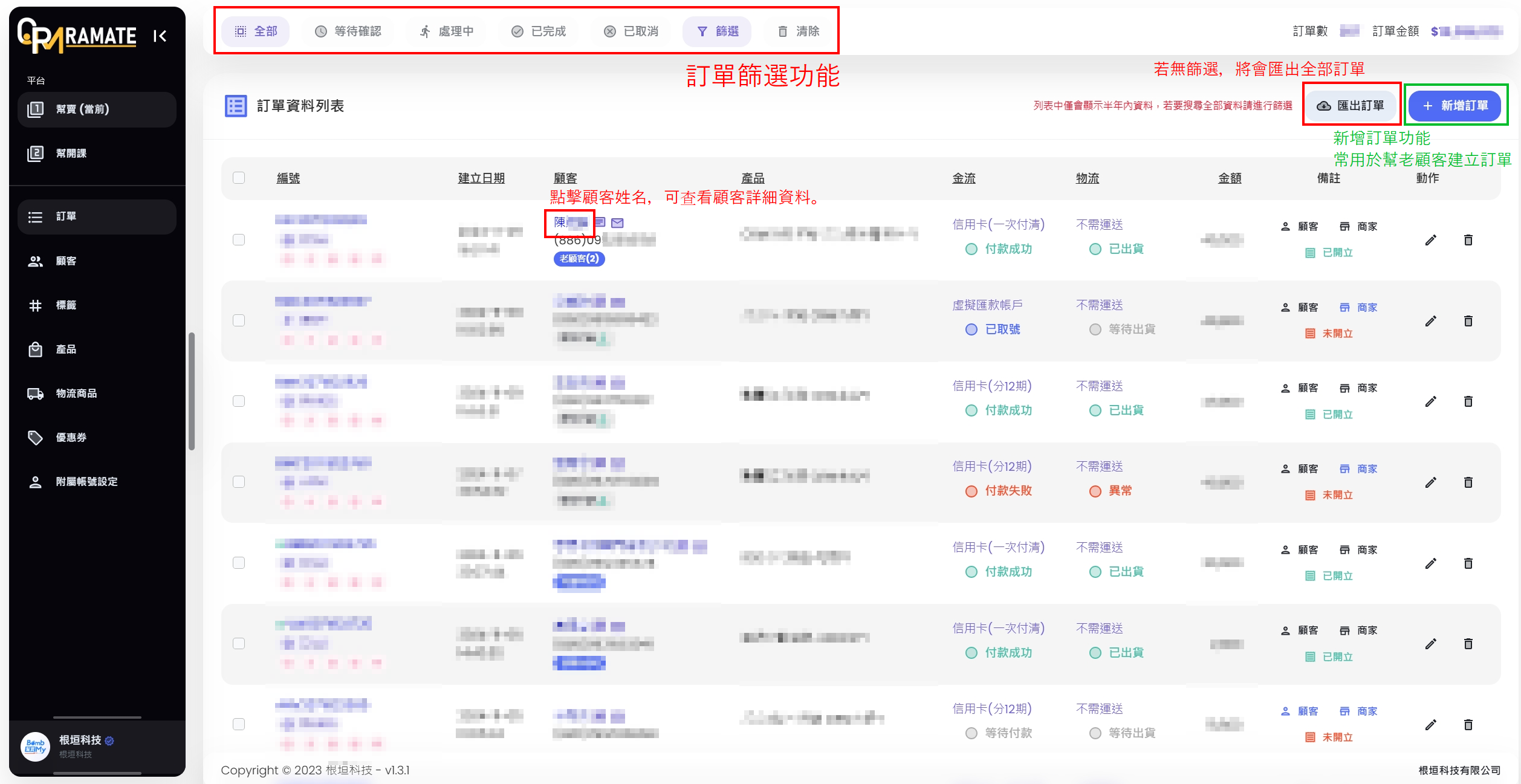
Task: Click the pencil edit icon in first order row
Action: click(x=1430, y=241)
